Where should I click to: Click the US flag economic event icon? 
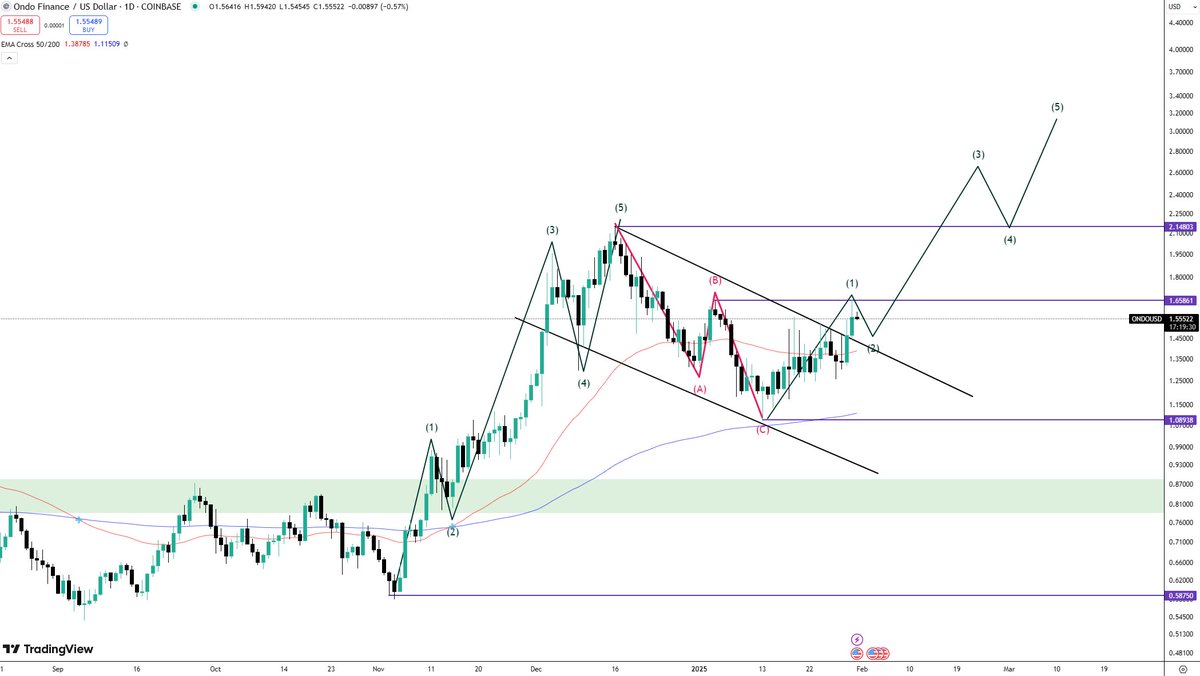pyautogui.click(x=857, y=654)
